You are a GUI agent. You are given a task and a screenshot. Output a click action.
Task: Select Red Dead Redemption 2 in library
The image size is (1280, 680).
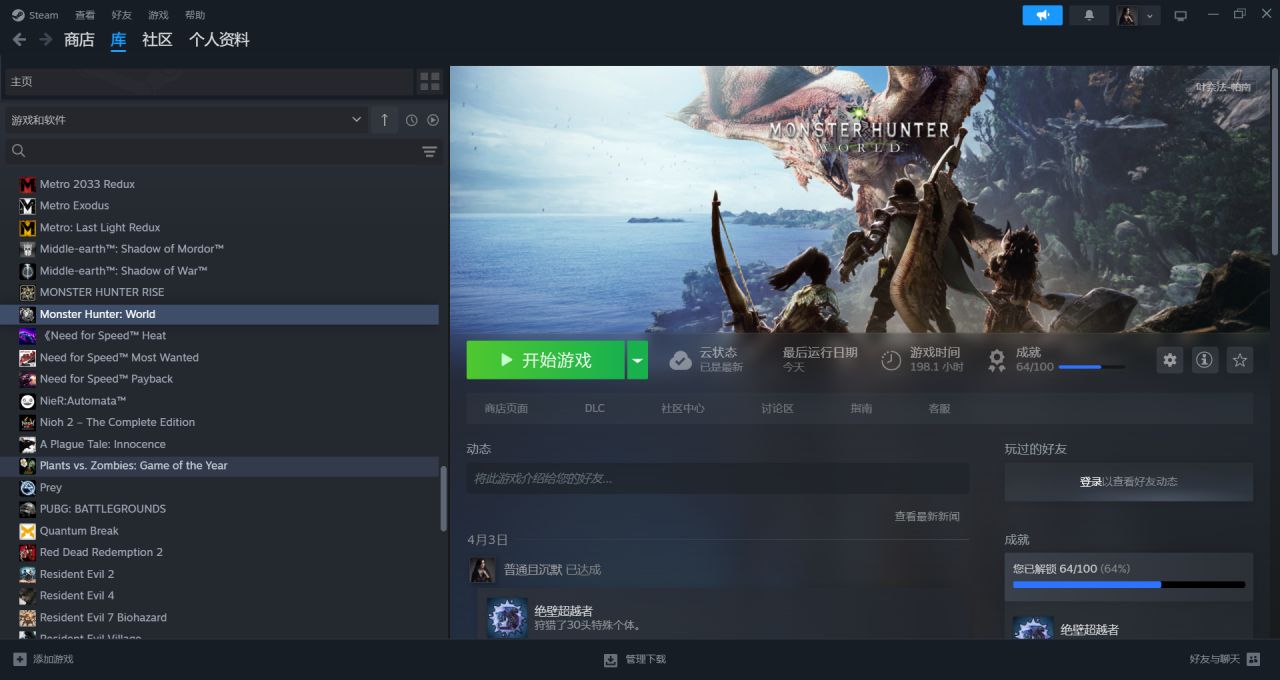pyautogui.click(x=101, y=552)
